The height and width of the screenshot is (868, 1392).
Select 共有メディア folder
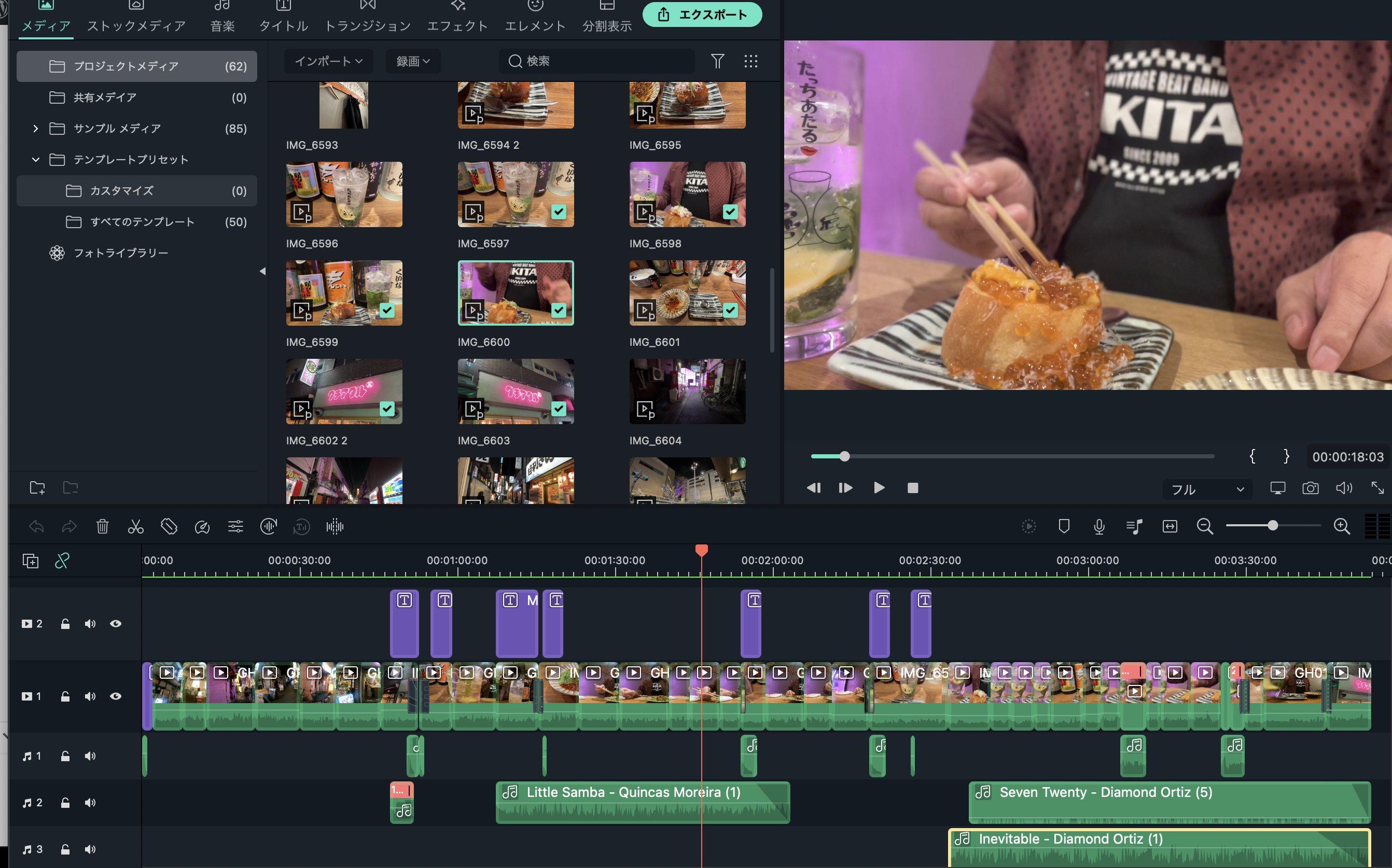tap(136, 97)
